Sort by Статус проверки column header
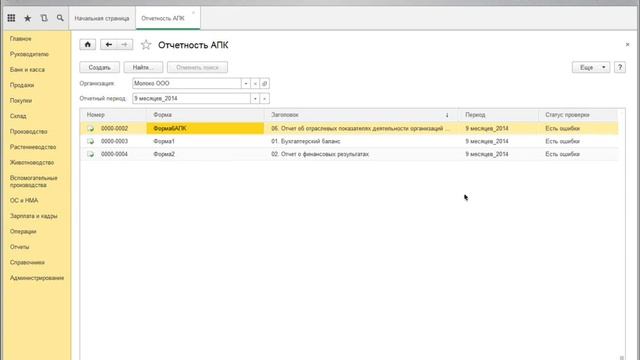Image resolution: width=640 pixels, height=360 pixels. (567, 115)
